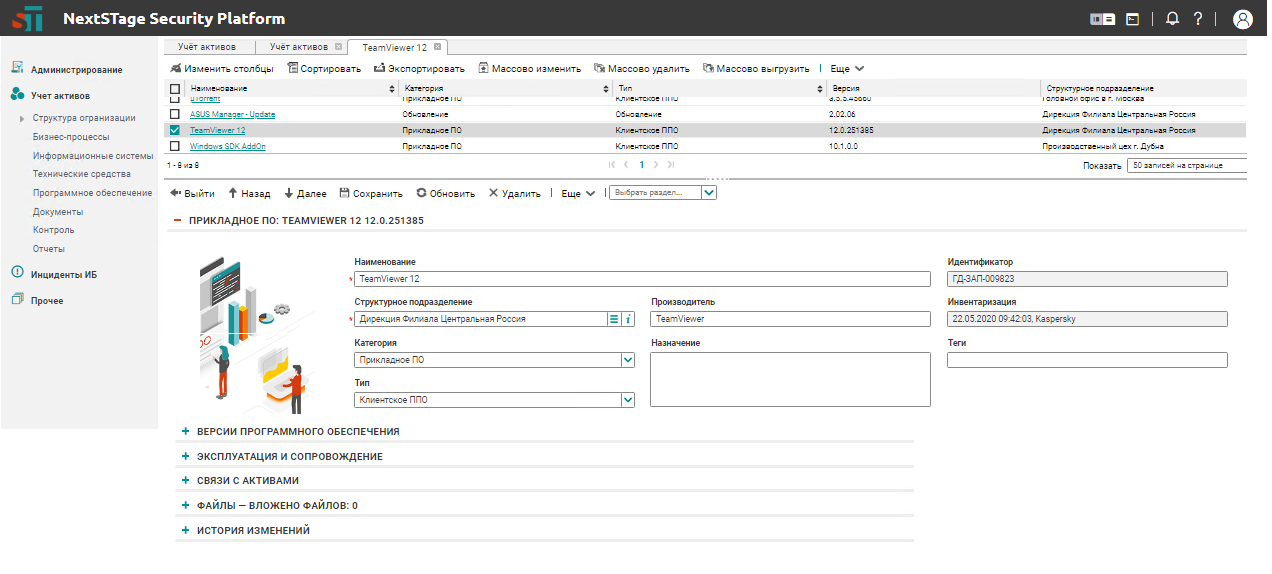
Task: Close the TeamViewer 12 tab
Action: (x=438, y=47)
